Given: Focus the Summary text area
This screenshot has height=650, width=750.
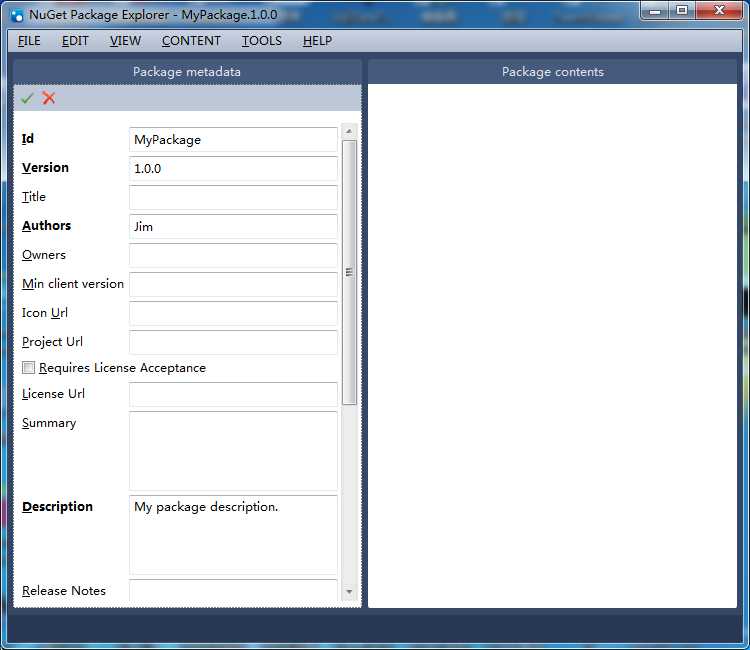Looking at the screenshot, I should (233, 451).
